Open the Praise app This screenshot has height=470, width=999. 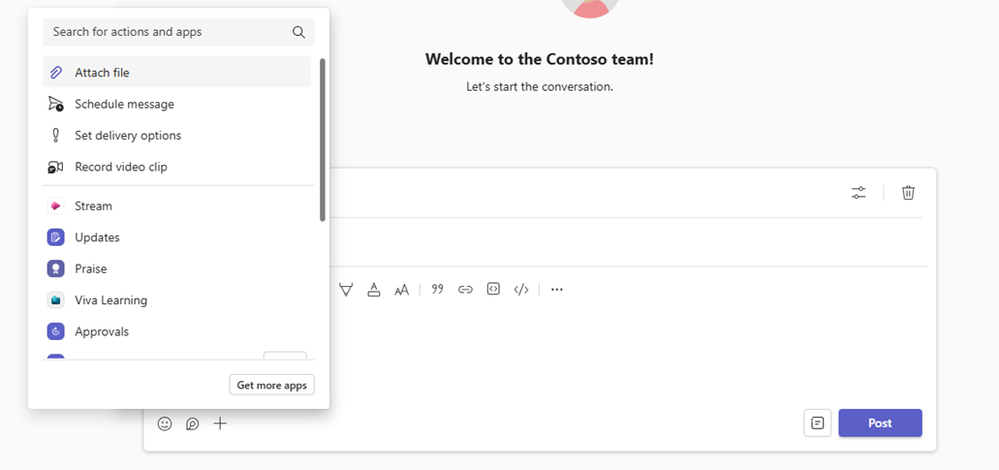click(176, 269)
